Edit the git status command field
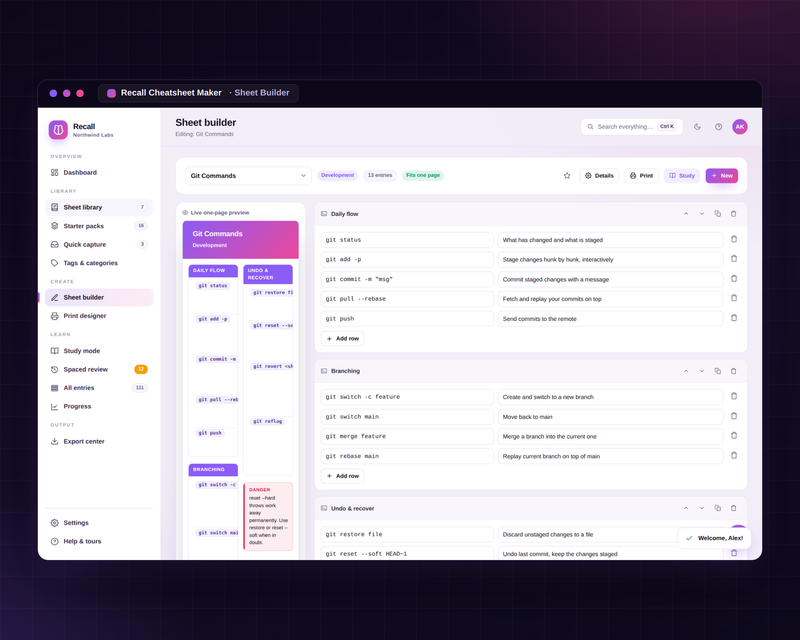This screenshot has width=800, height=640. click(x=407, y=240)
